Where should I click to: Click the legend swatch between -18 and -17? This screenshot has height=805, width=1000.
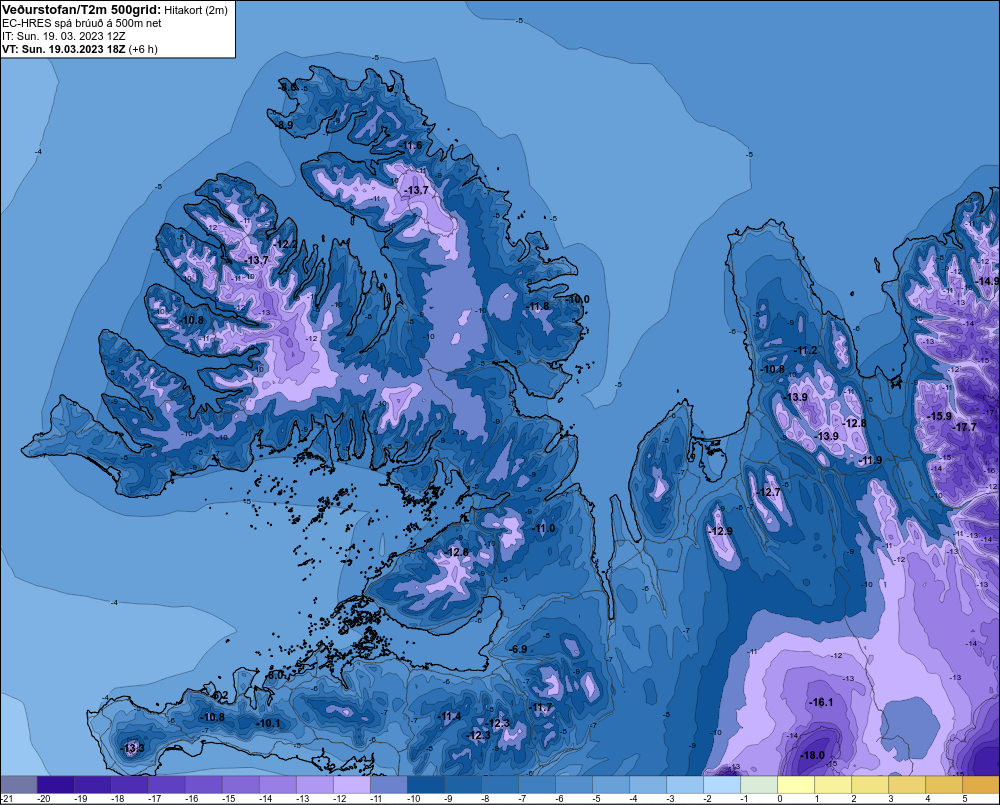[x=129, y=785]
